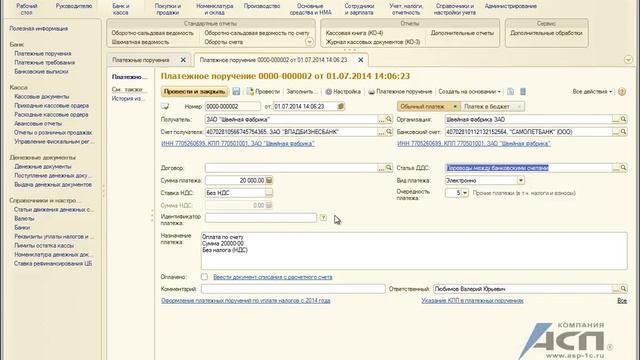The image size is (640, 360).
Task: Open selection ellipsis in Получатель field
Action: pos(381,119)
